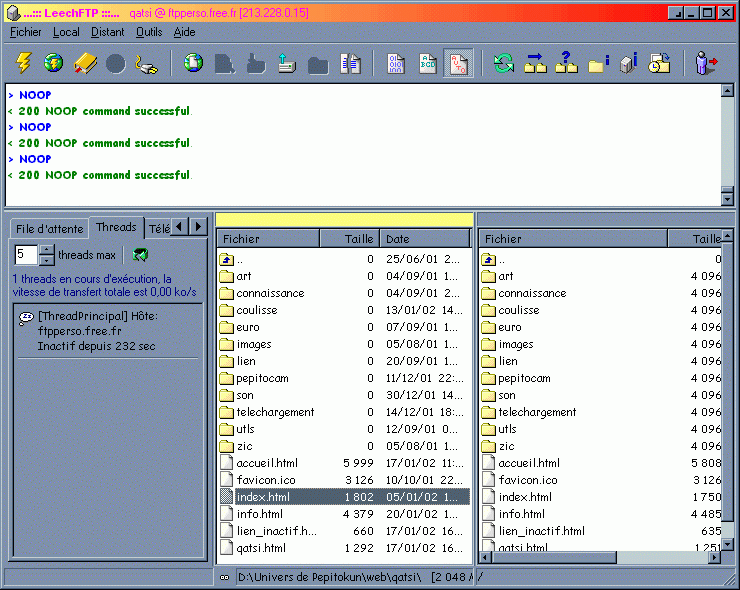
Task: Switch to the File d'attente tab
Action: [x=50, y=229]
